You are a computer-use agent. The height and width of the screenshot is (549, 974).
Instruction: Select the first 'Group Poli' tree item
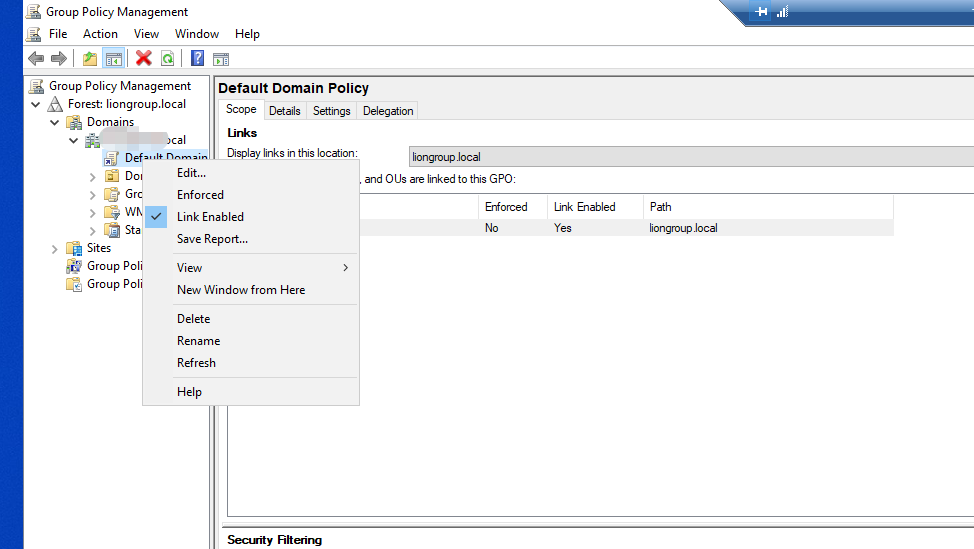(x=114, y=266)
